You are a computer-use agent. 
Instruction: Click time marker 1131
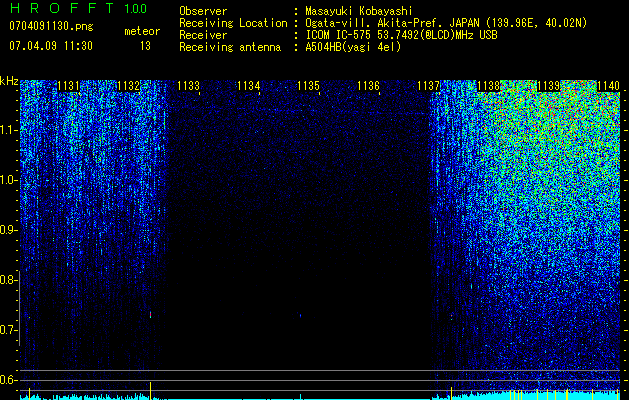click(x=69, y=85)
